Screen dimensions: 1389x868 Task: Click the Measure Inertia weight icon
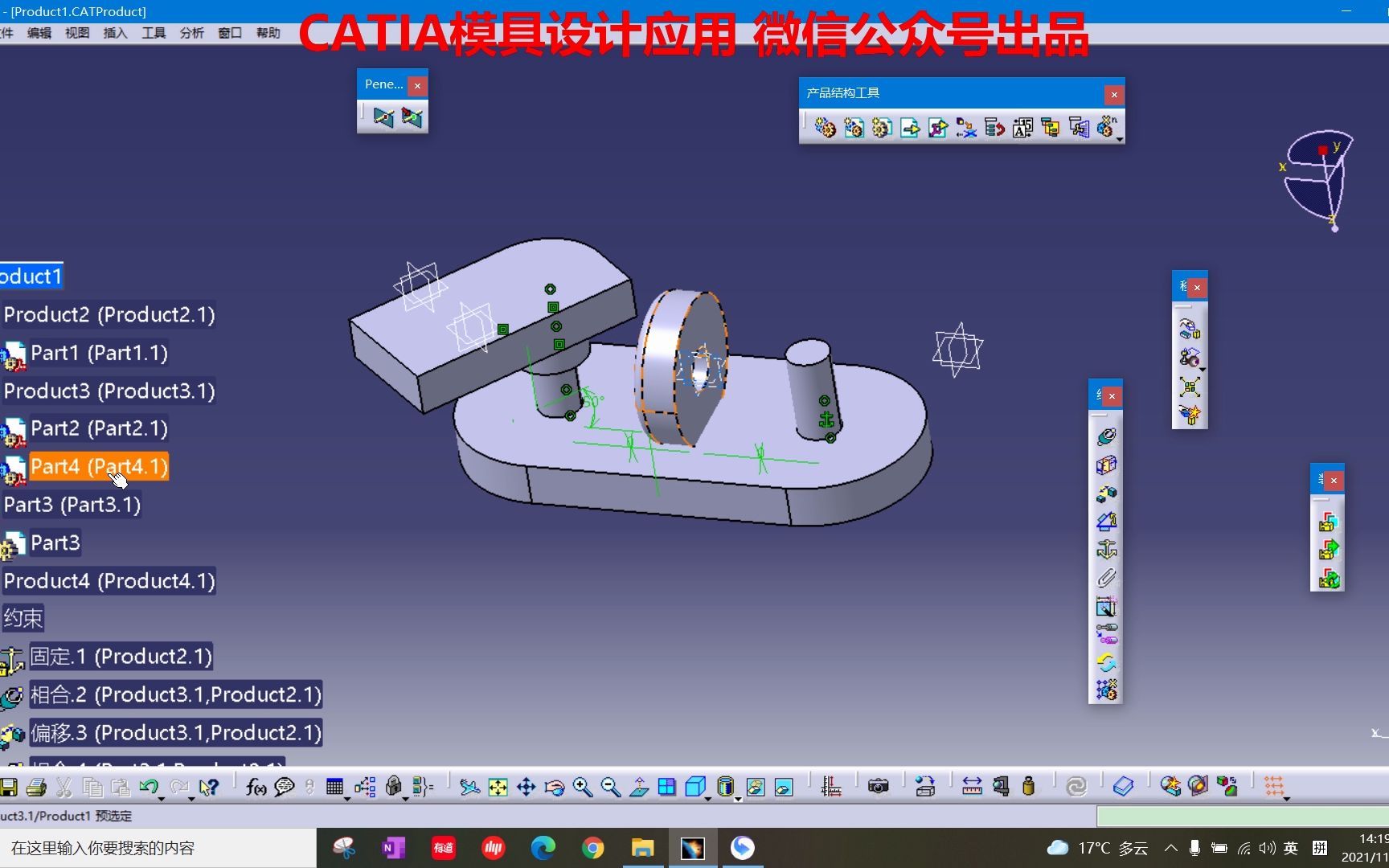point(1028,786)
